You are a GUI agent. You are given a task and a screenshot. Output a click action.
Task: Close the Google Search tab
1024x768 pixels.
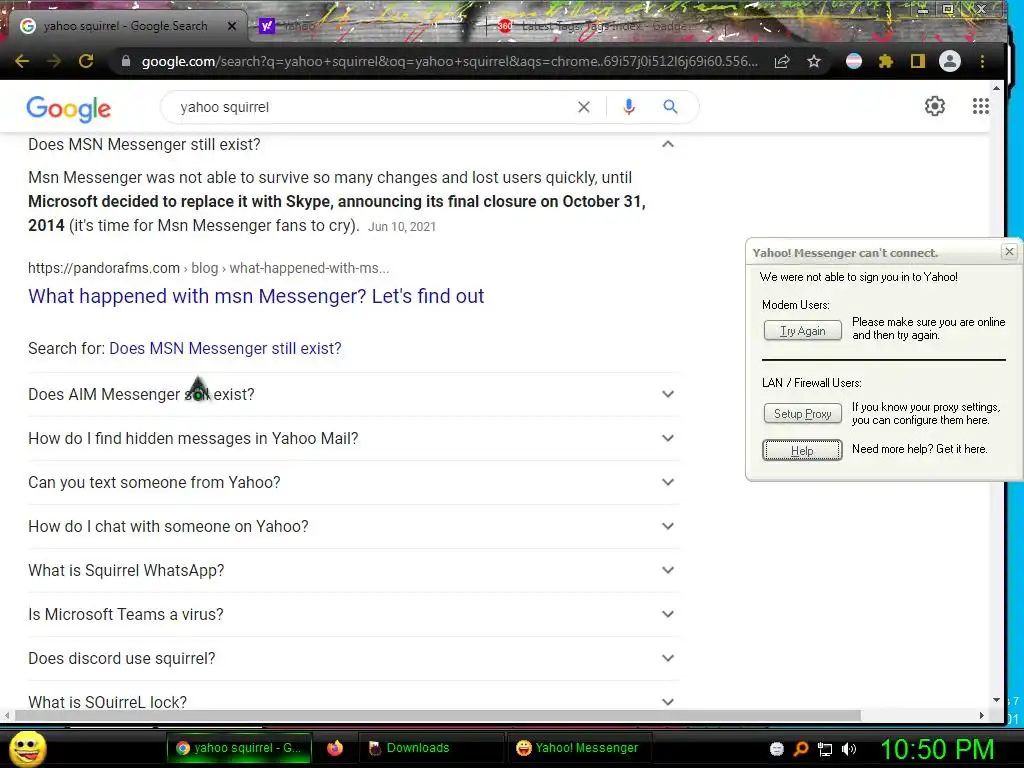[232, 26]
